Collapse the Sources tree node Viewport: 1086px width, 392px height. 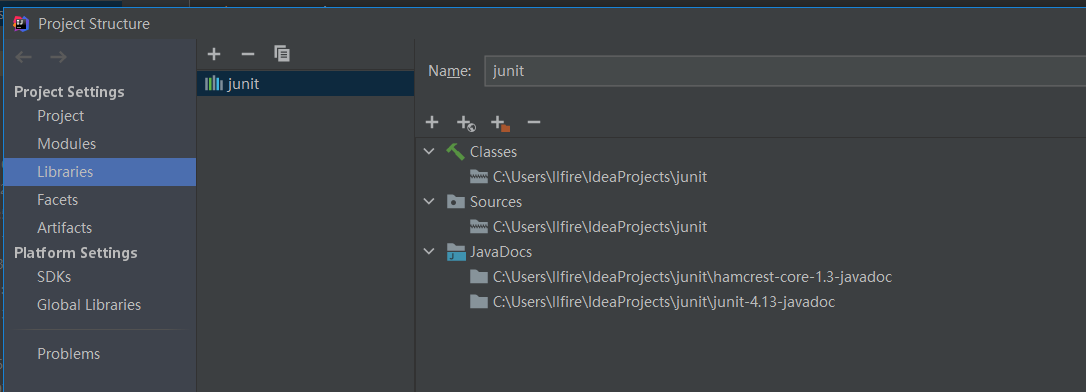[429, 202]
